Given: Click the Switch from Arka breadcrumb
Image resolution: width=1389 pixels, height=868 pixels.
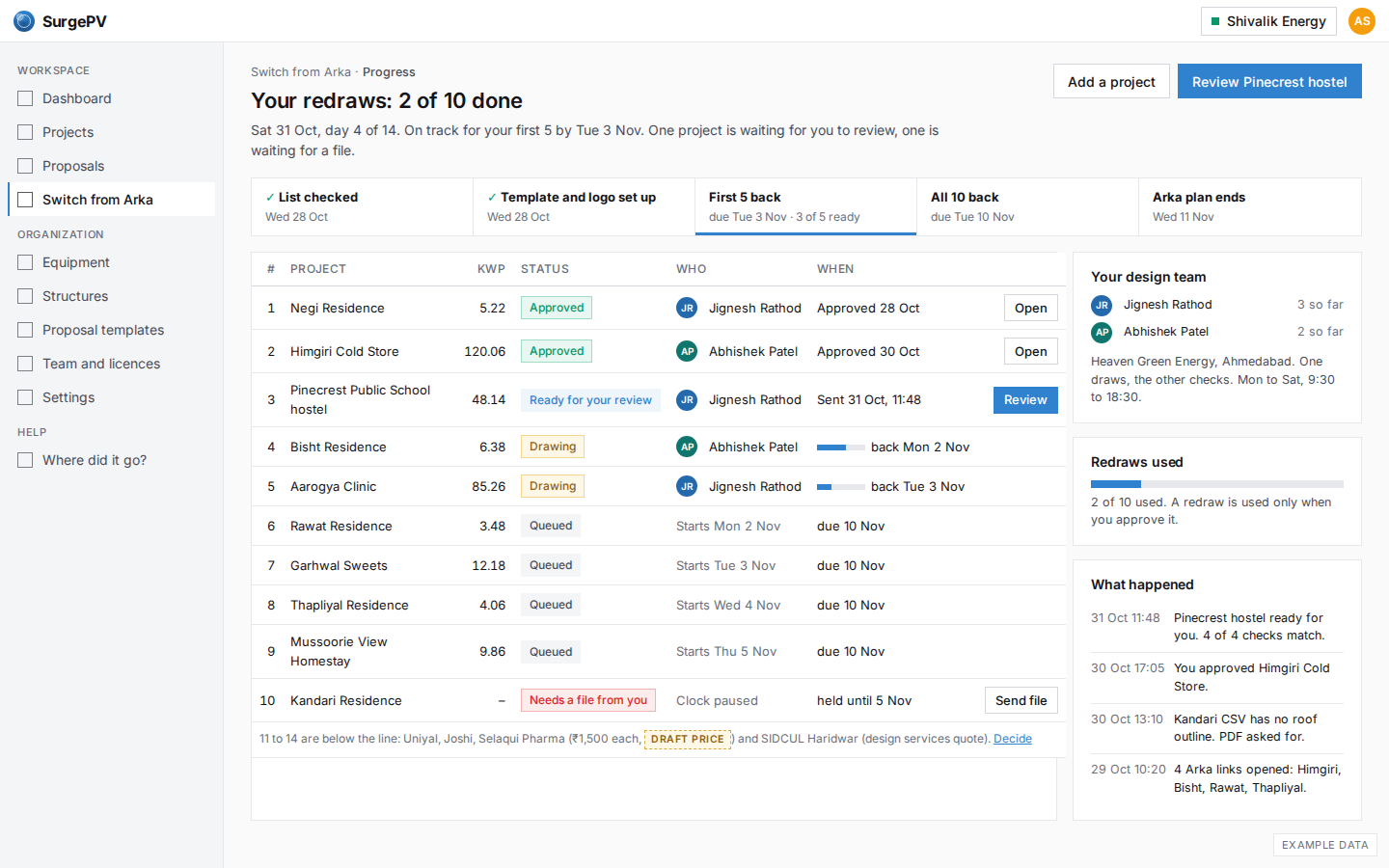Looking at the screenshot, I should [301, 72].
